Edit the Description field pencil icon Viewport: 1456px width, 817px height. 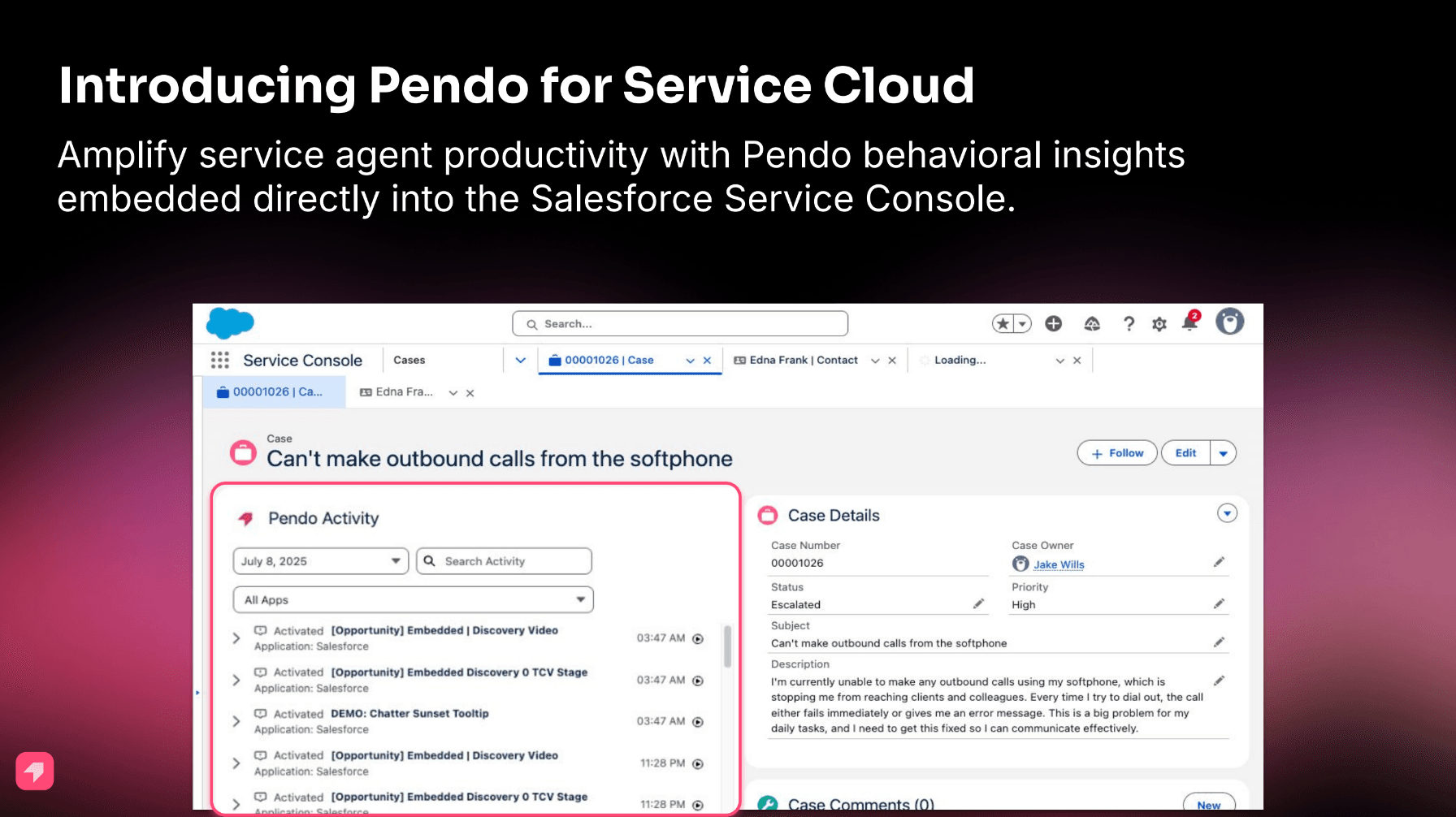point(1219,681)
